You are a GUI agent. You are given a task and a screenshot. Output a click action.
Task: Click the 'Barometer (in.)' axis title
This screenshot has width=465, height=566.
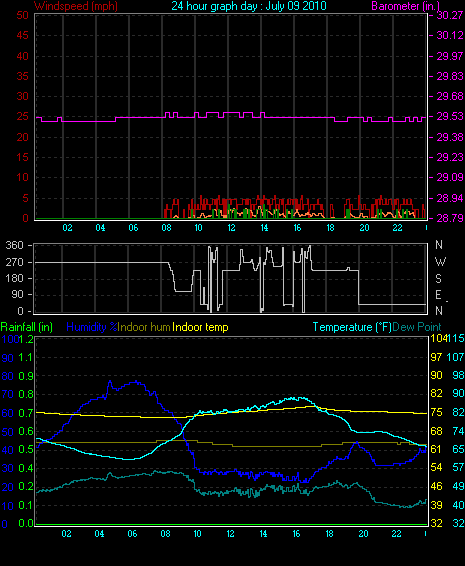[405, 6]
